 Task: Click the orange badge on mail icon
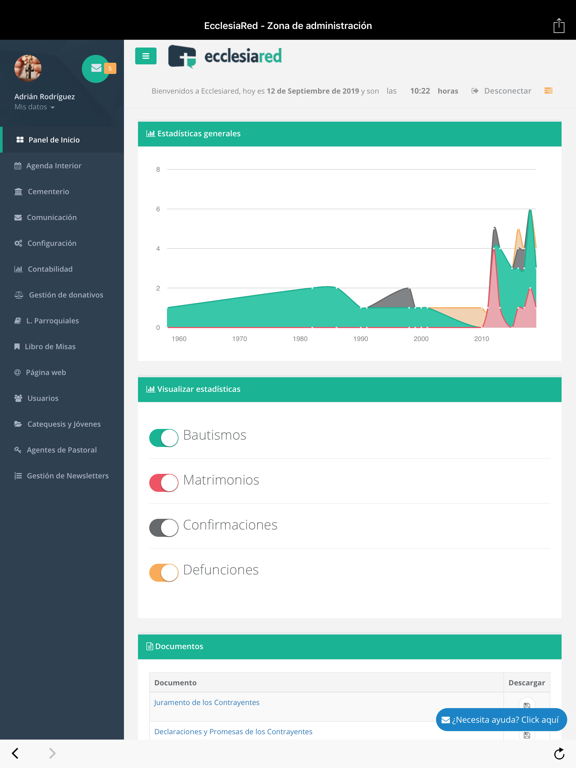[110, 69]
